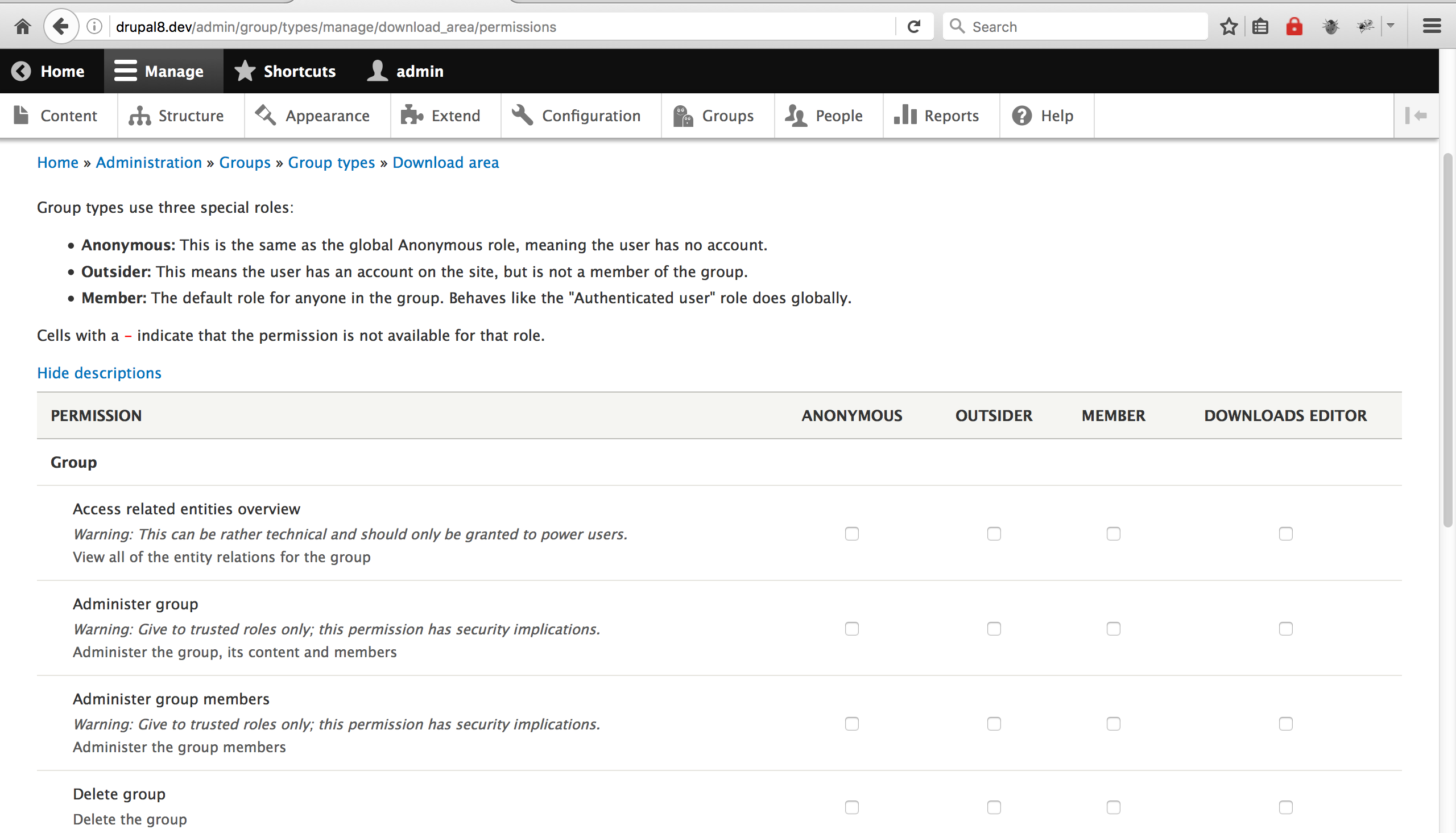Click the Group types breadcrumb link
The image size is (1456, 833).
coord(331,163)
